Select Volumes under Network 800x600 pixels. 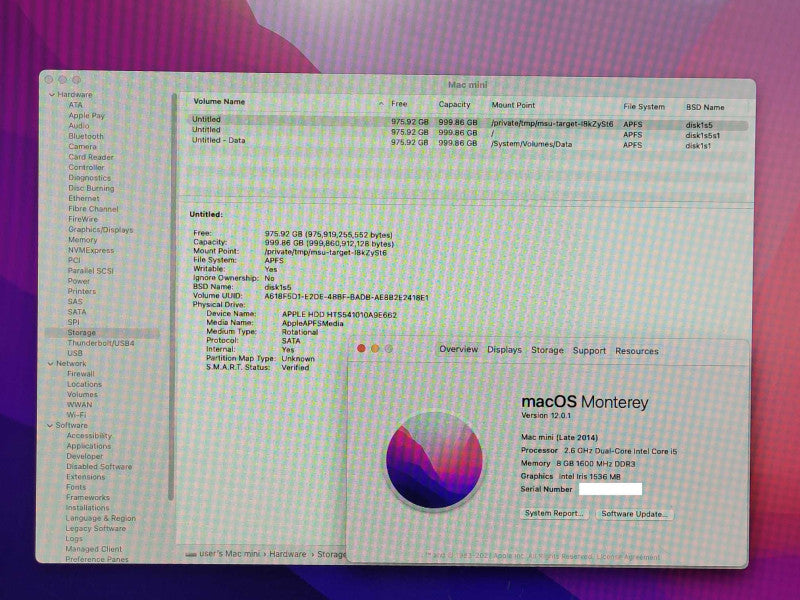[x=82, y=394]
